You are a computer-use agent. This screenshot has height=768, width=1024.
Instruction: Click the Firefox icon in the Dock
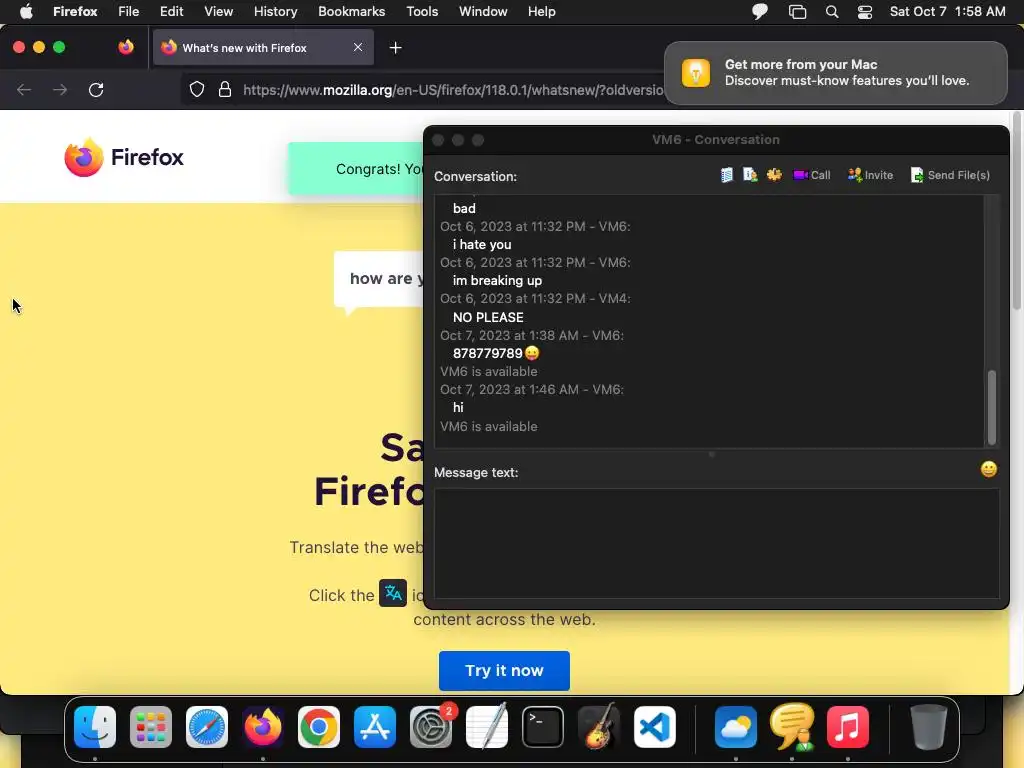[263, 727]
